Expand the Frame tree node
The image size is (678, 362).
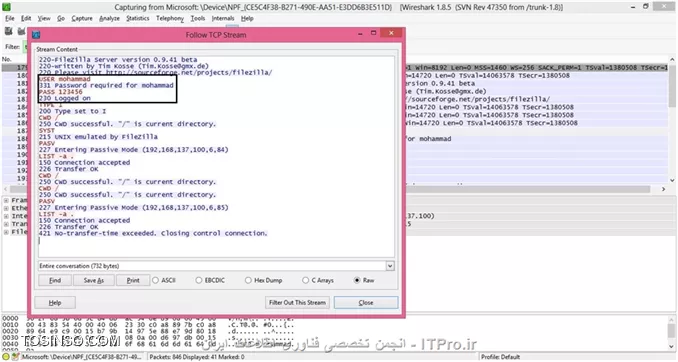pos(6,200)
